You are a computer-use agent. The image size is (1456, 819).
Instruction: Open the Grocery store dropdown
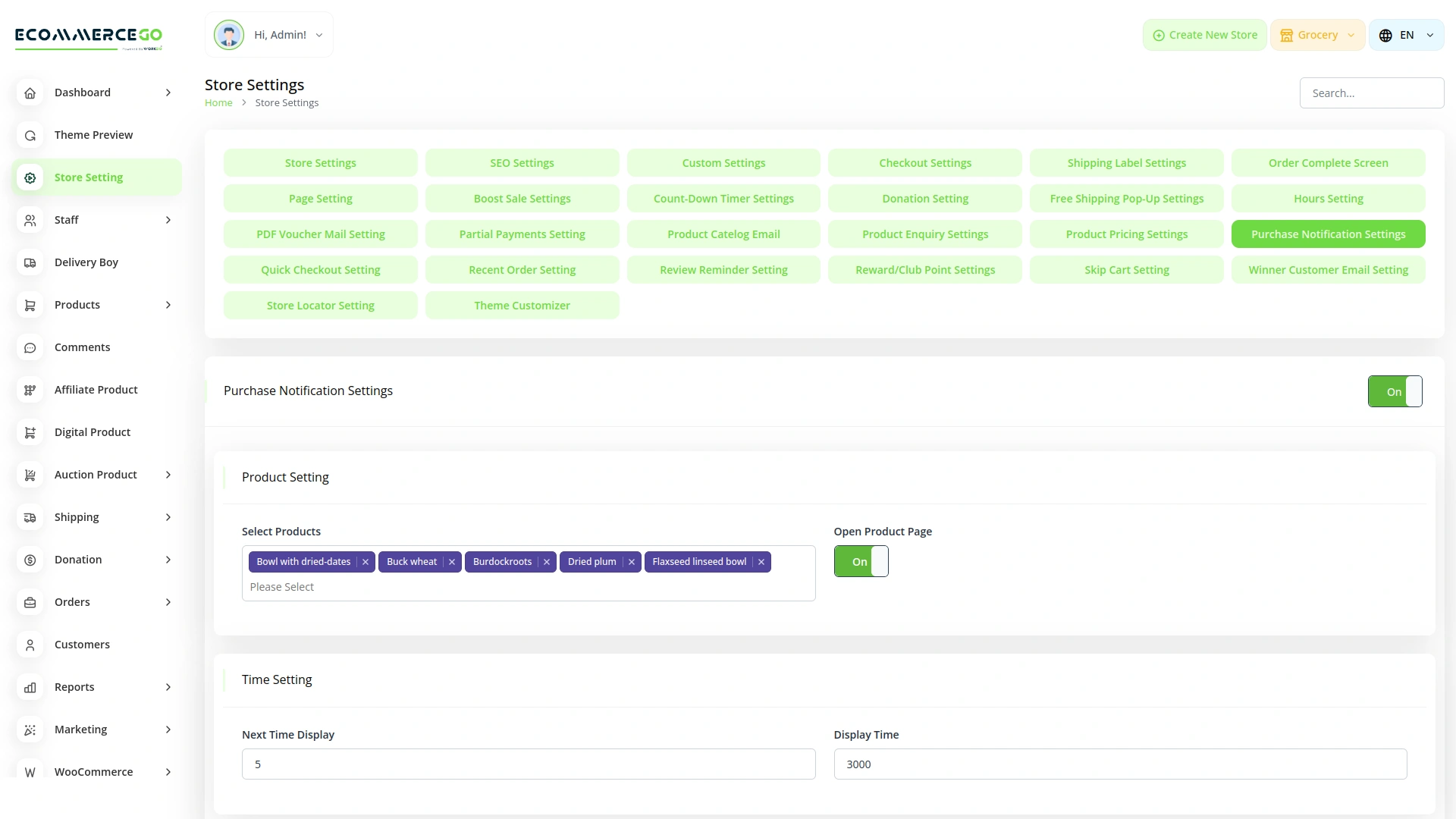[x=1317, y=34]
